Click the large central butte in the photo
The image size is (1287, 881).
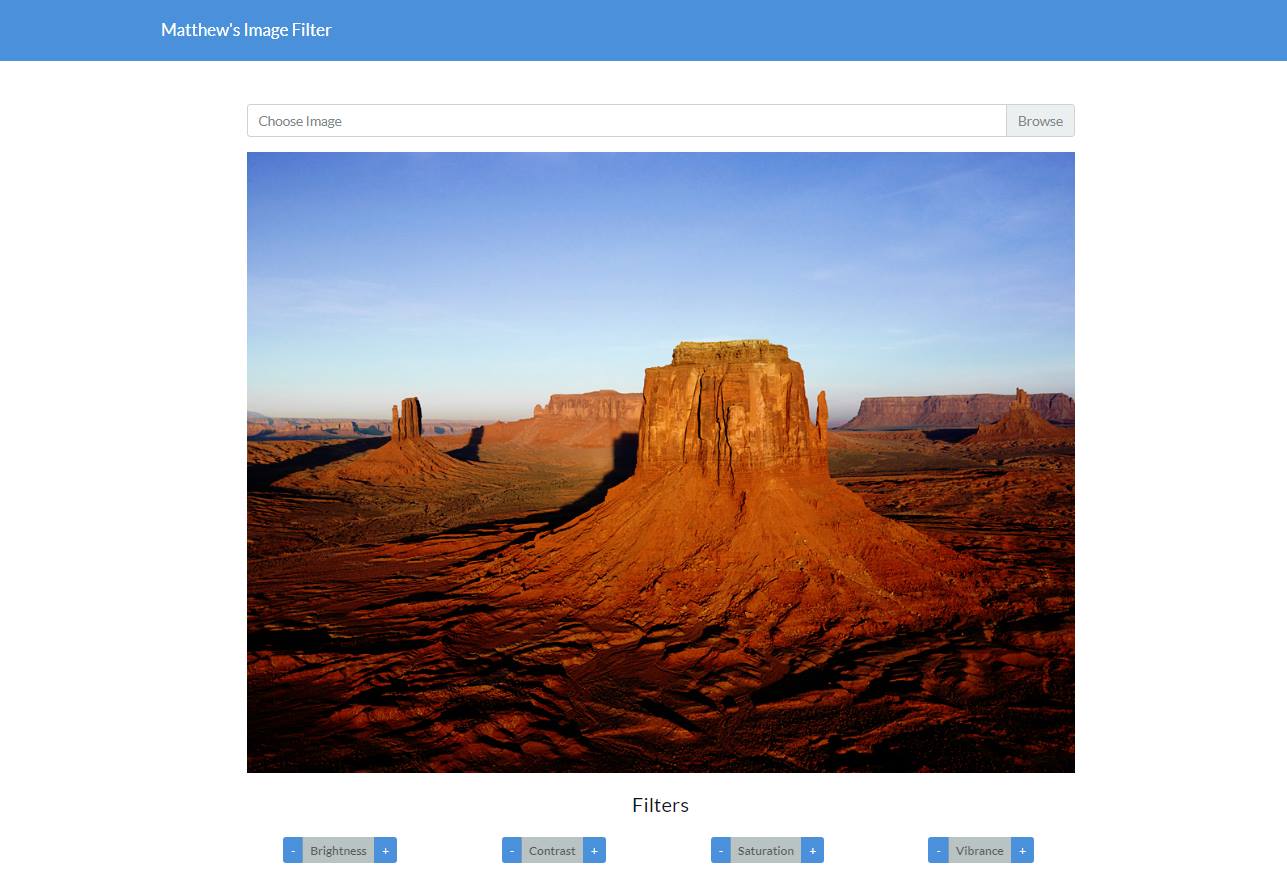click(x=730, y=410)
